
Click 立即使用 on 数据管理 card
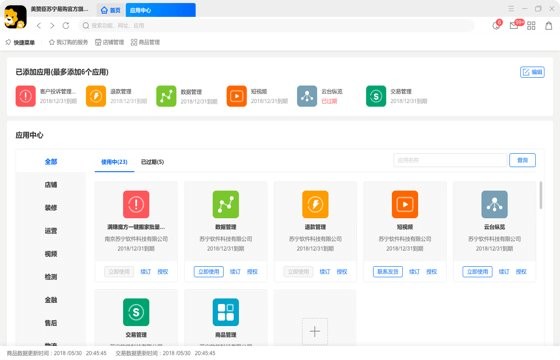tap(209, 272)
